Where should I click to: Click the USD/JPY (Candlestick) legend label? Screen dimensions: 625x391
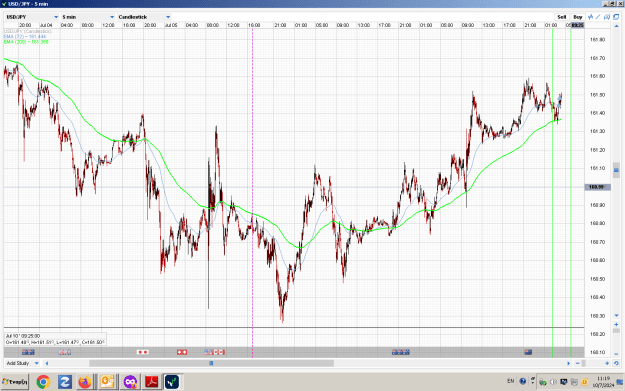tap(28, 31)
